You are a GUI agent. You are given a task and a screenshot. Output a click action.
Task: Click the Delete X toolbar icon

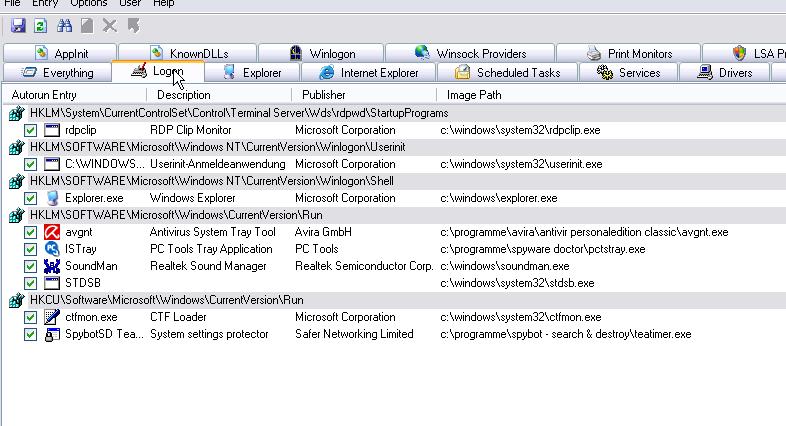(x=109, y=26)
